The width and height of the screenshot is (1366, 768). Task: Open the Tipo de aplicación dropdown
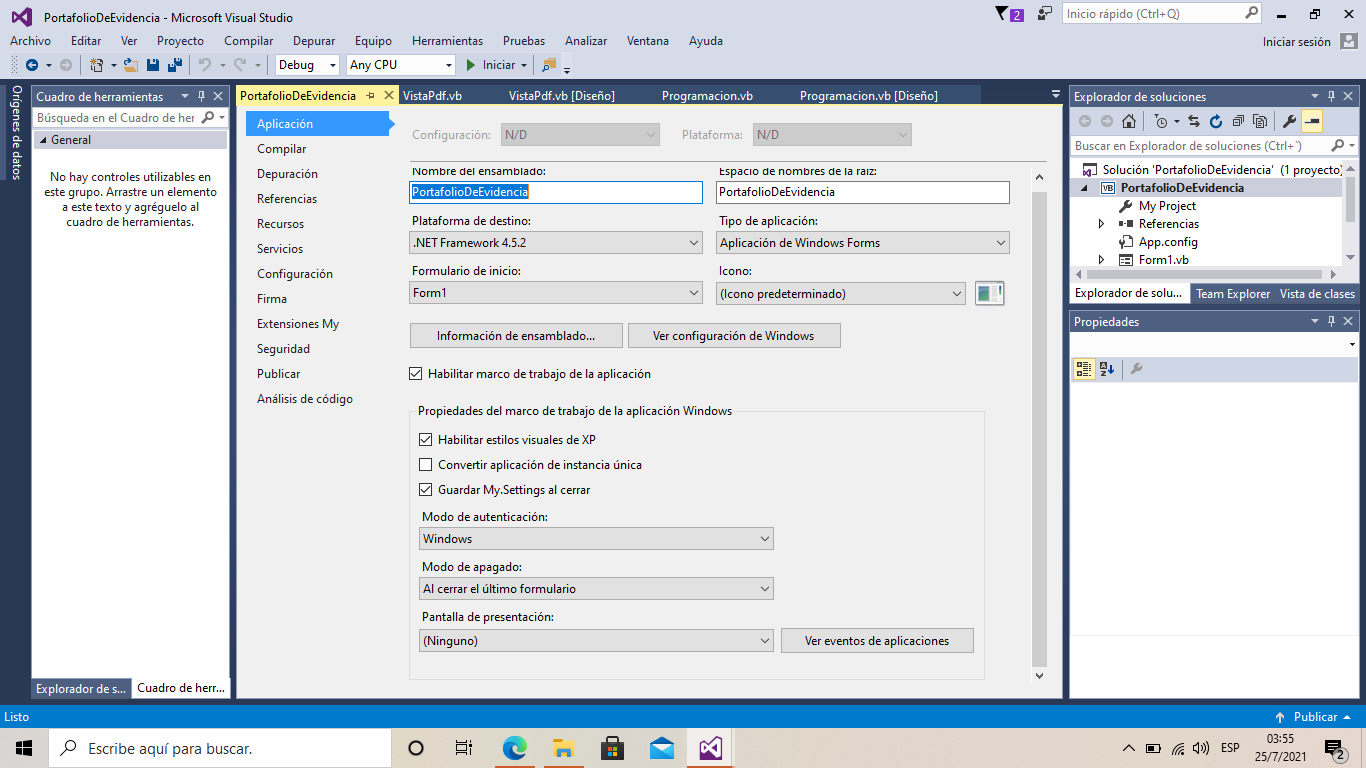point(863,243)
